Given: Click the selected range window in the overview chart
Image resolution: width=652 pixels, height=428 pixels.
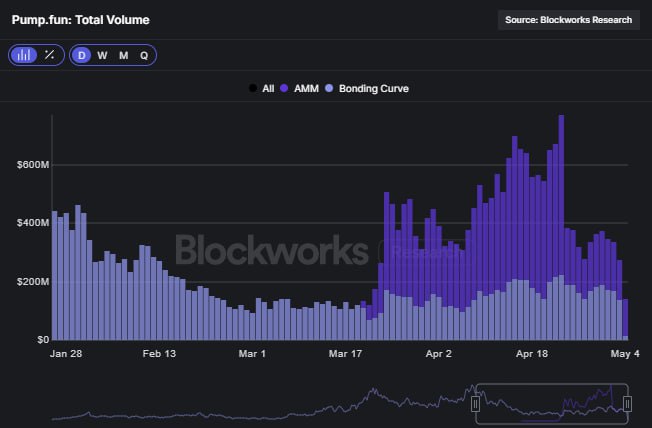Looking at the screenshot, I should (x=551, y=403).
